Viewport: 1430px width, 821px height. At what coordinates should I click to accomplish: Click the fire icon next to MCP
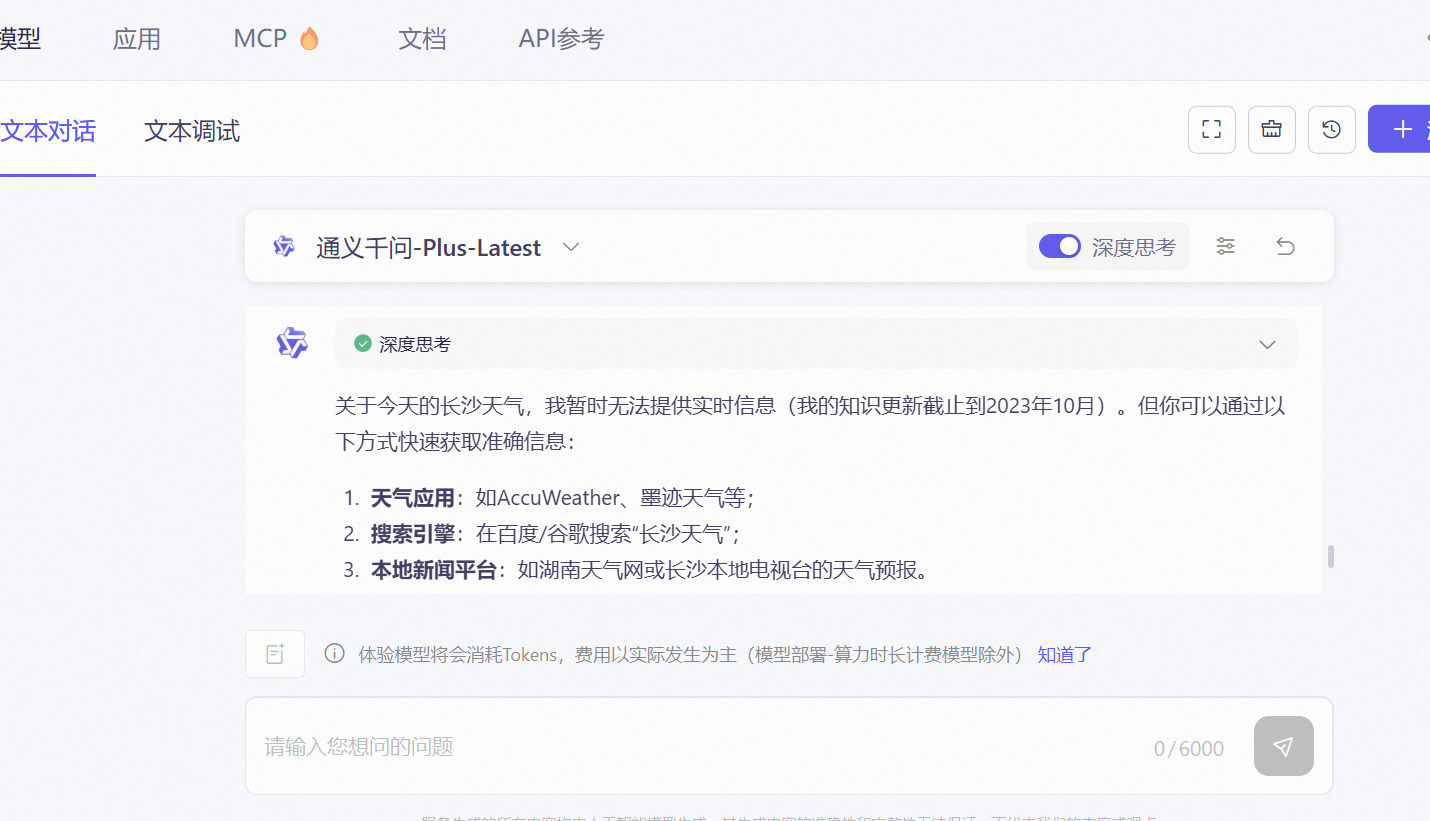coord(309,39)
